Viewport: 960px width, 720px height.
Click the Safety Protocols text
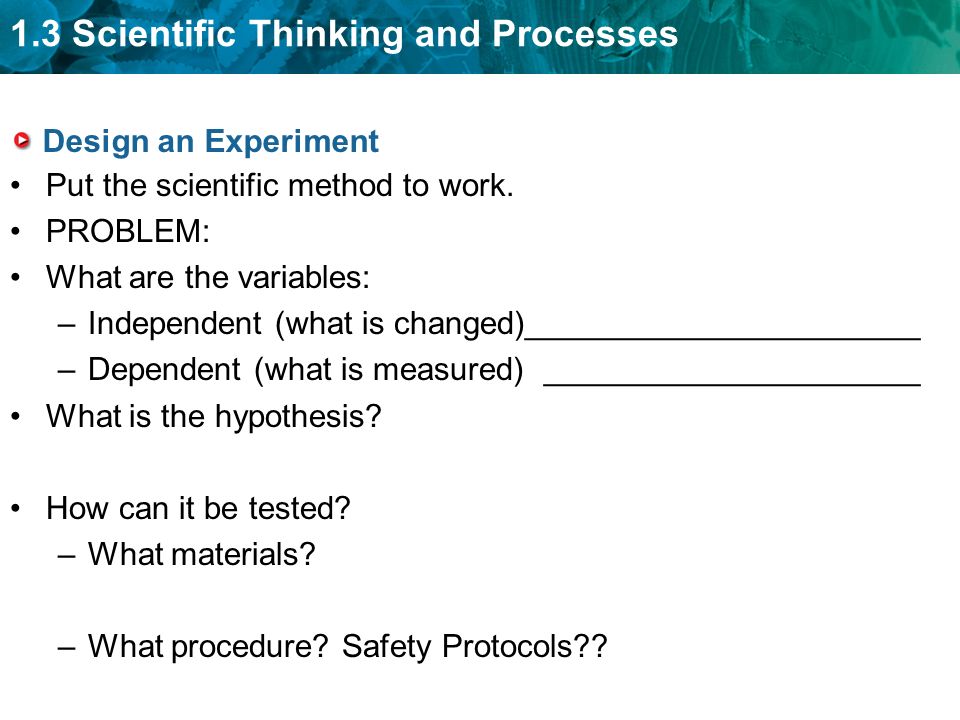(x=474, y=647)
